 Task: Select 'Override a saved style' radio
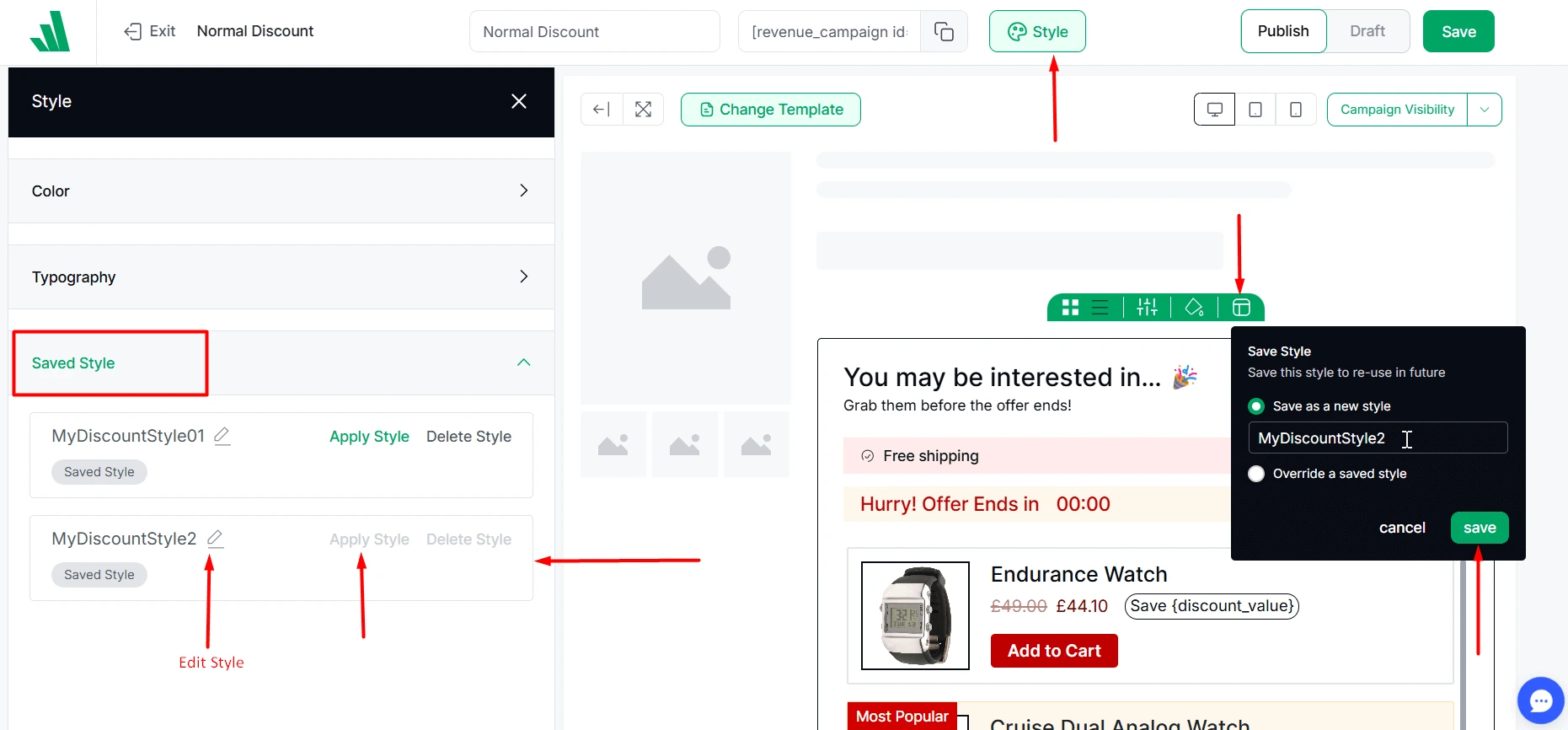(x=1256, y=474)
